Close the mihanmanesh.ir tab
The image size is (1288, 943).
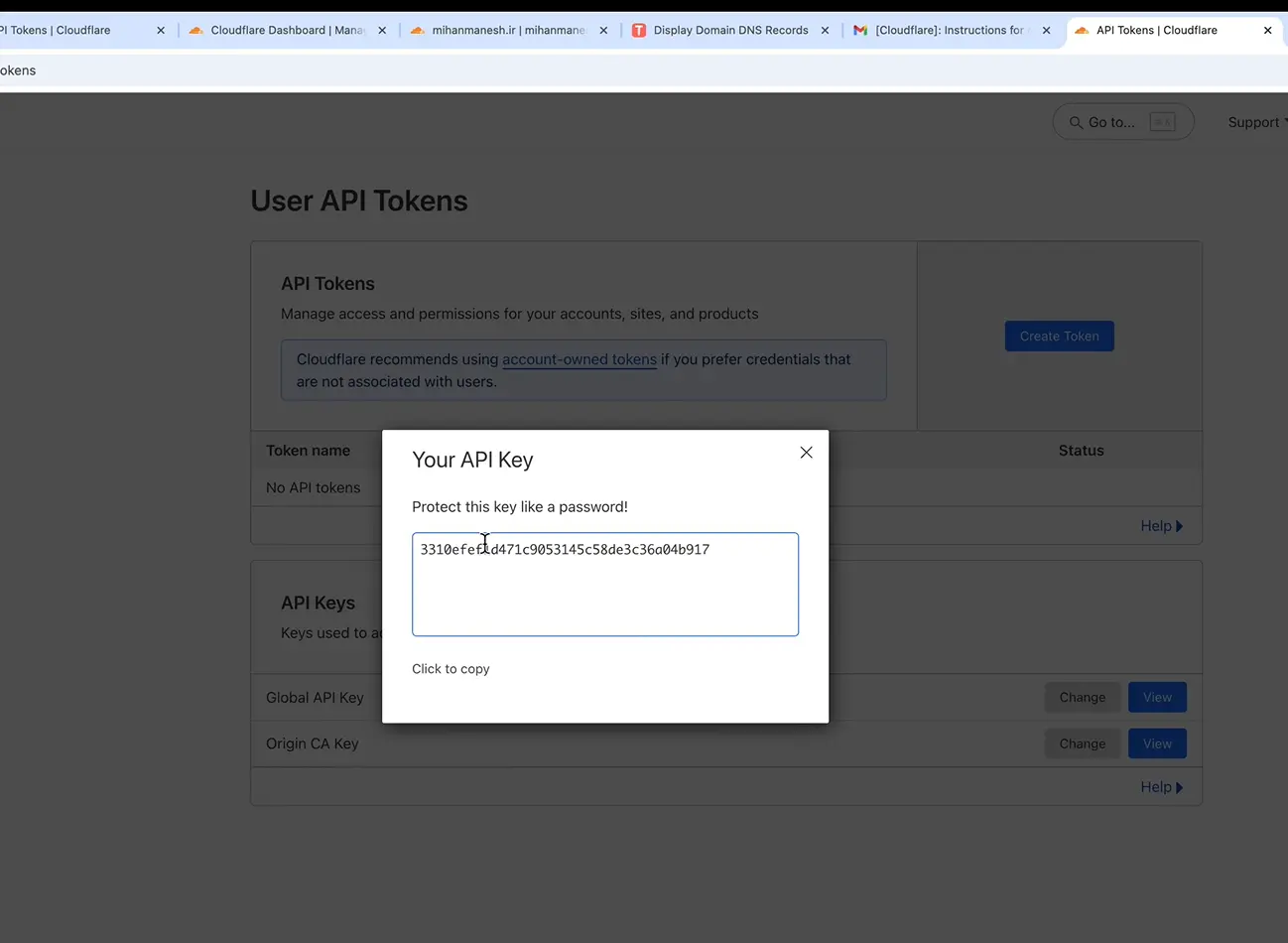603,31
